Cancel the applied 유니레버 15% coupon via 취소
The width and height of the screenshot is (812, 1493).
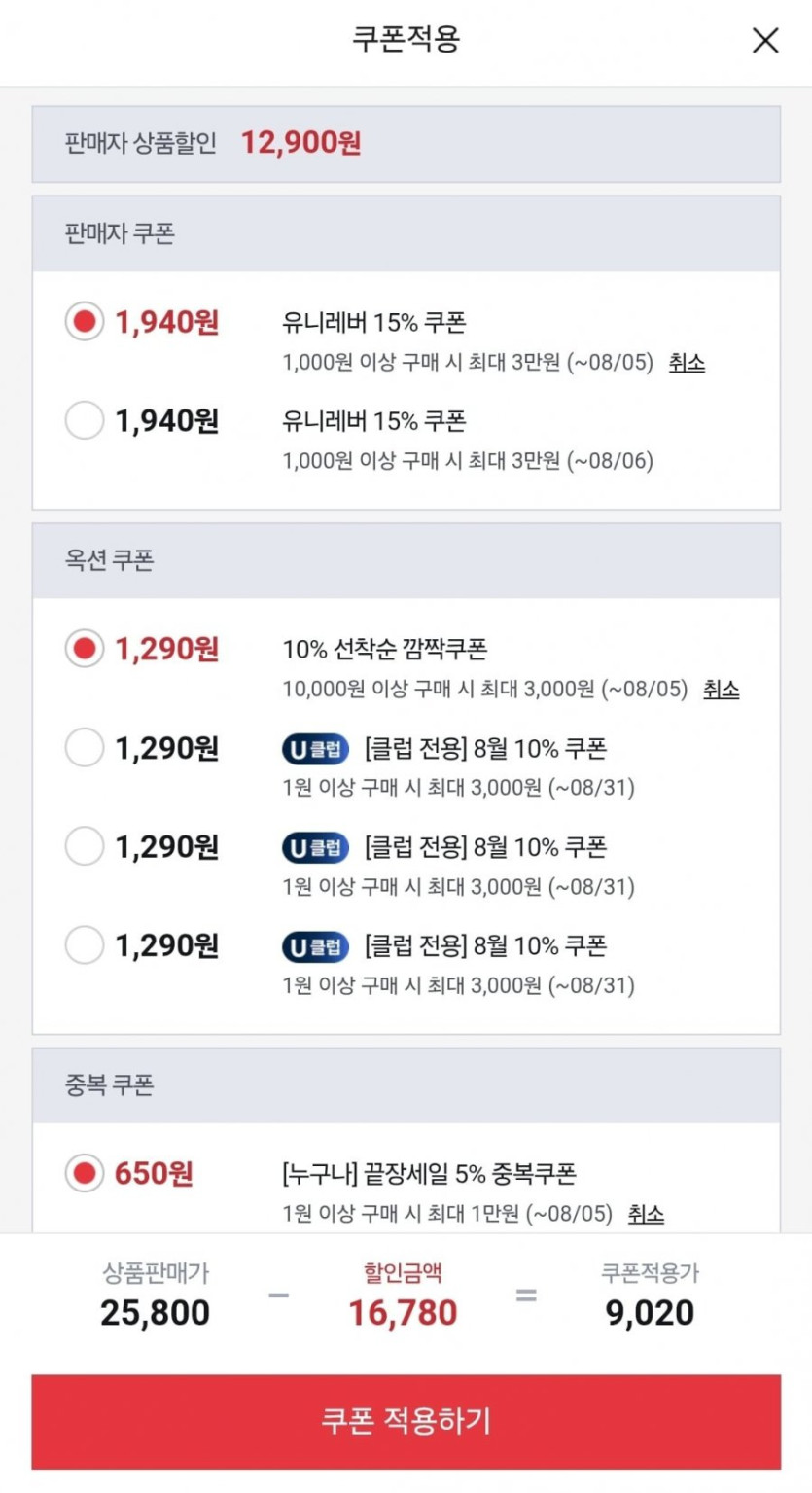[x=687, y=363]
